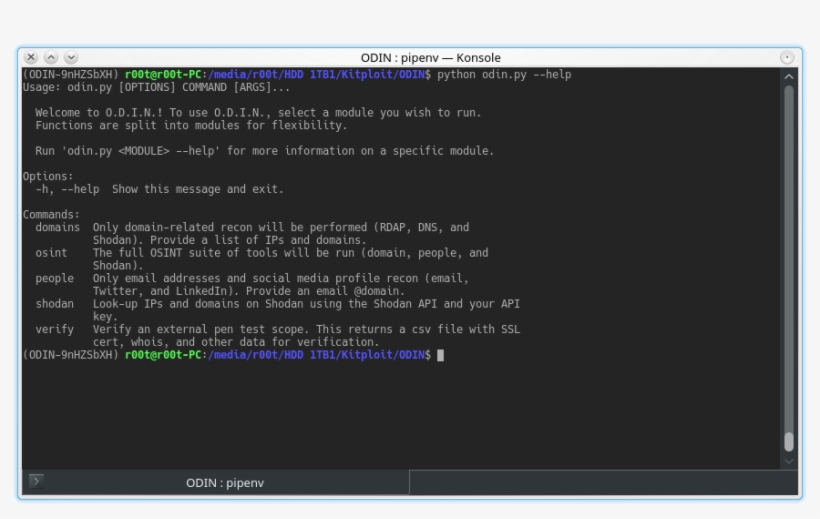The image size is (820, 519).
Task: Click the 'Commands:' heading
Action: point(51,215)
